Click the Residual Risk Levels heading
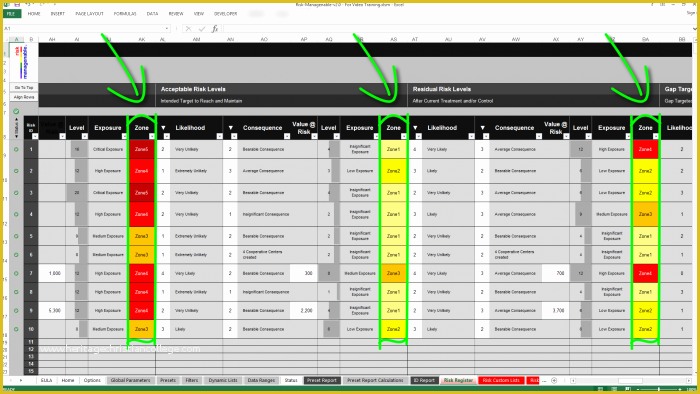Viewport: 700px width, 394px height. 442,89
